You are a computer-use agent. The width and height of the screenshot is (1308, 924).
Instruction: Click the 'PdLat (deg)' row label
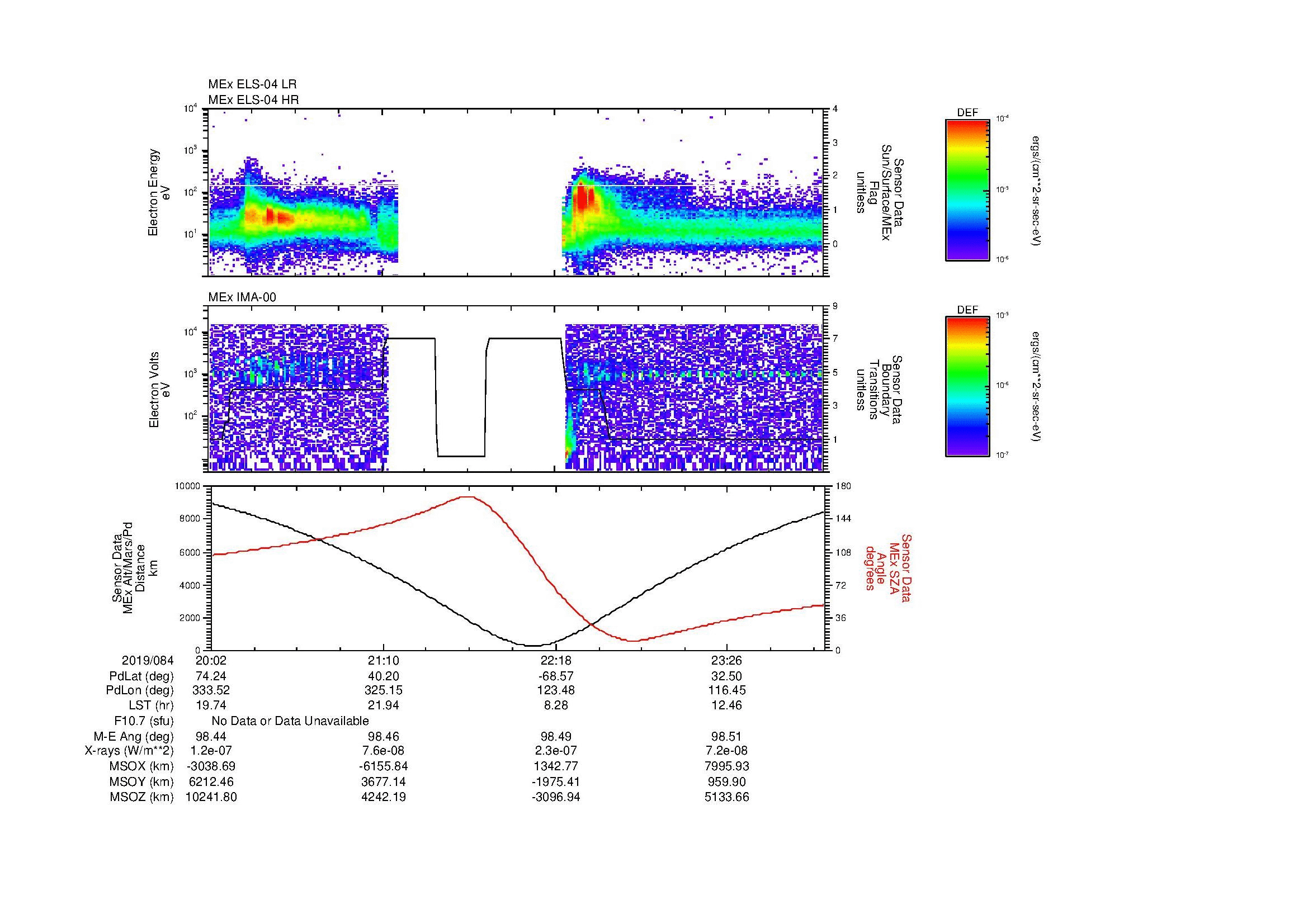[x=141, y=676]
